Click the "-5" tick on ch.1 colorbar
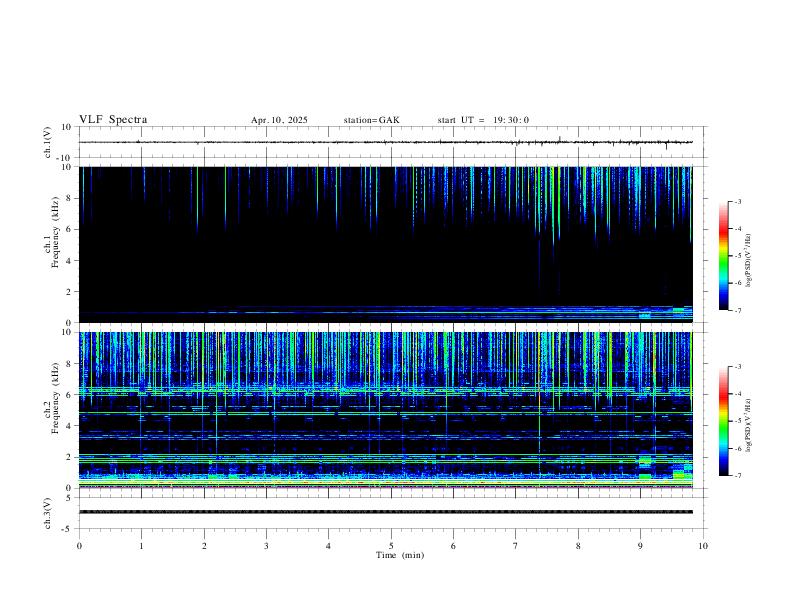Viewport: 792px width, 612px height. (x=737, y=256)
